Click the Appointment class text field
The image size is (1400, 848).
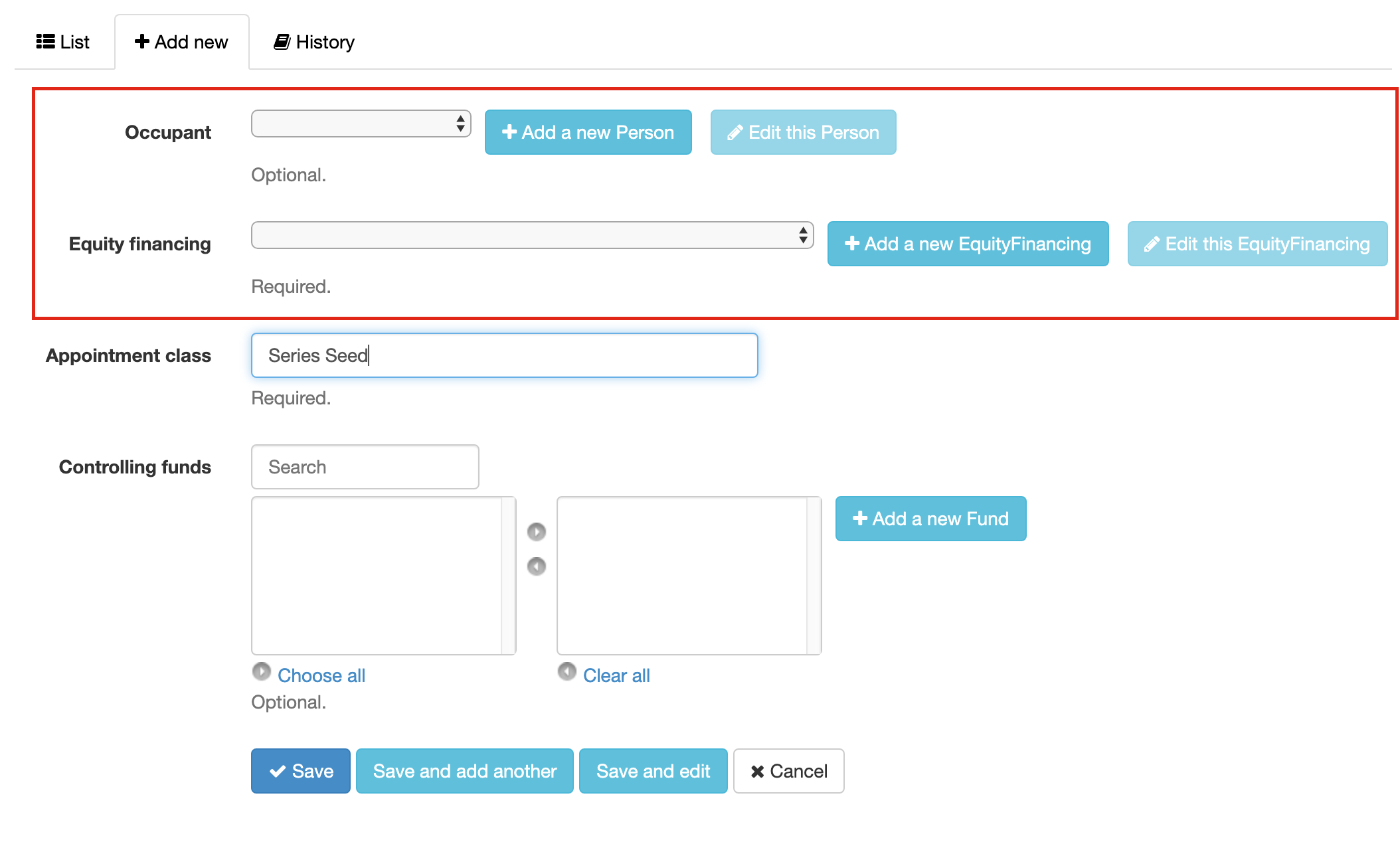(x=504, y=355)
